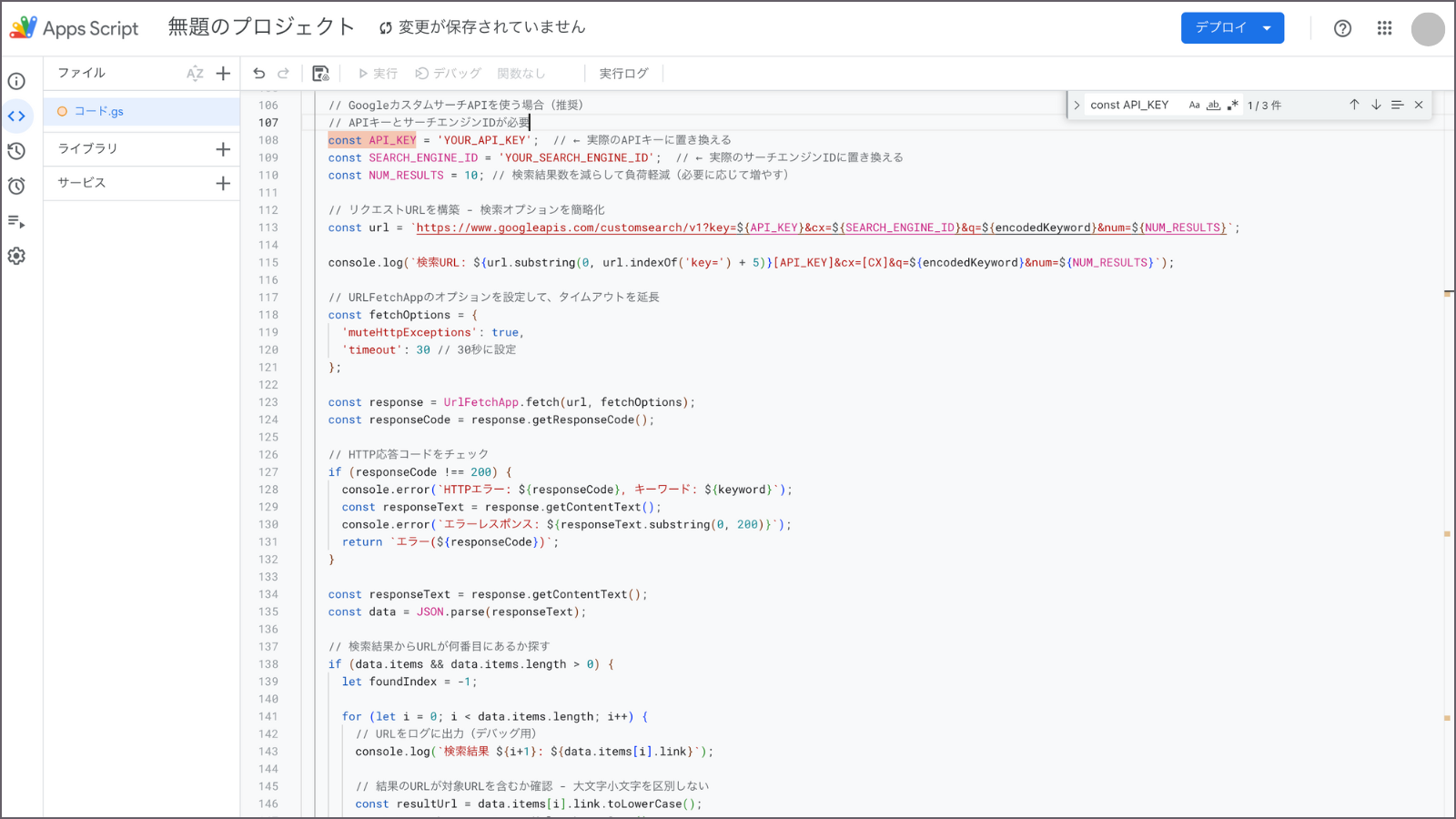Screen dimensions: 1456x819
Task: Click the Apps Script logo
Action: pyautogui.click(x=75, y=28)
